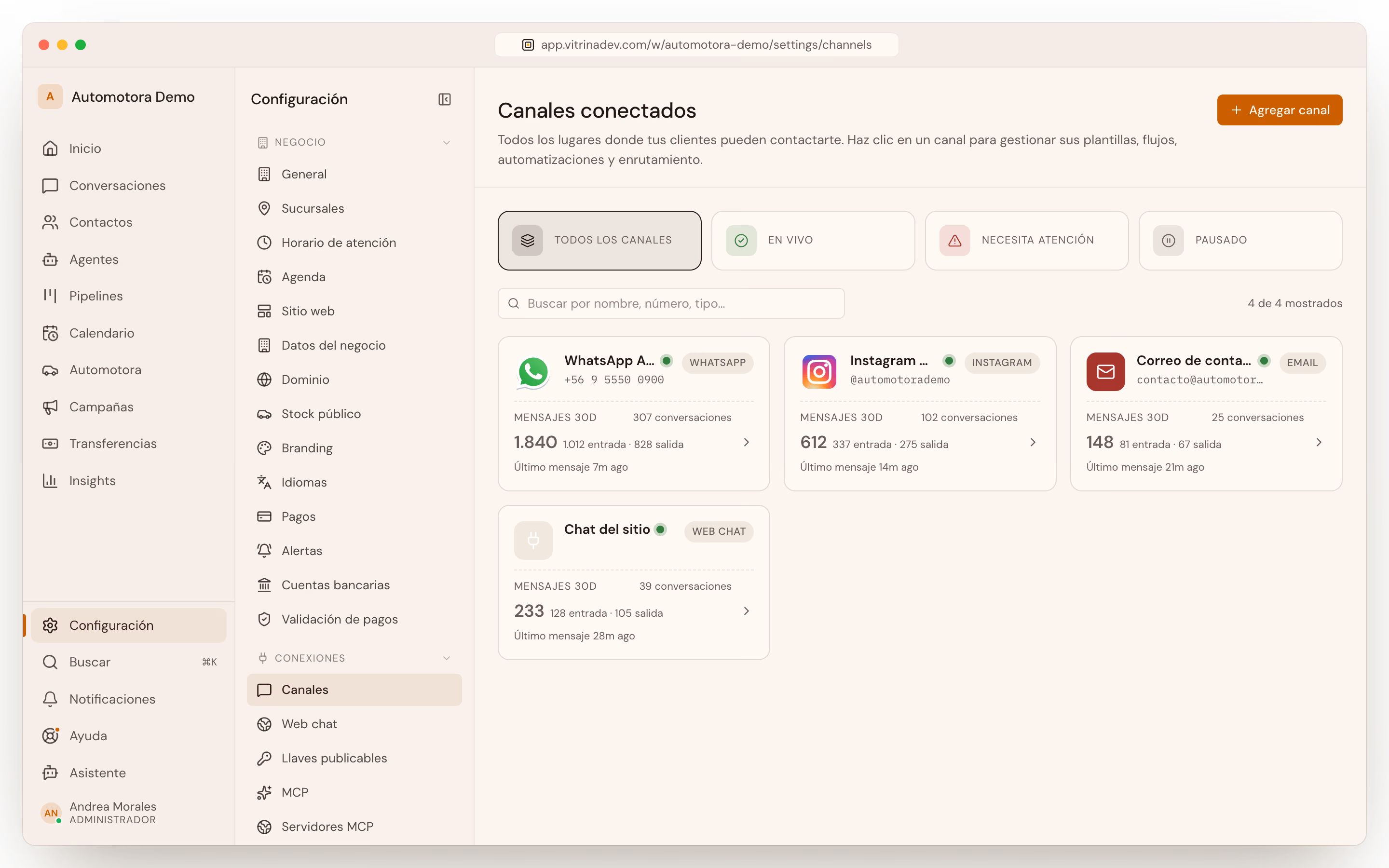
Task: Click the Automotora Demo workspace avatar
Action: pos(50,96)
